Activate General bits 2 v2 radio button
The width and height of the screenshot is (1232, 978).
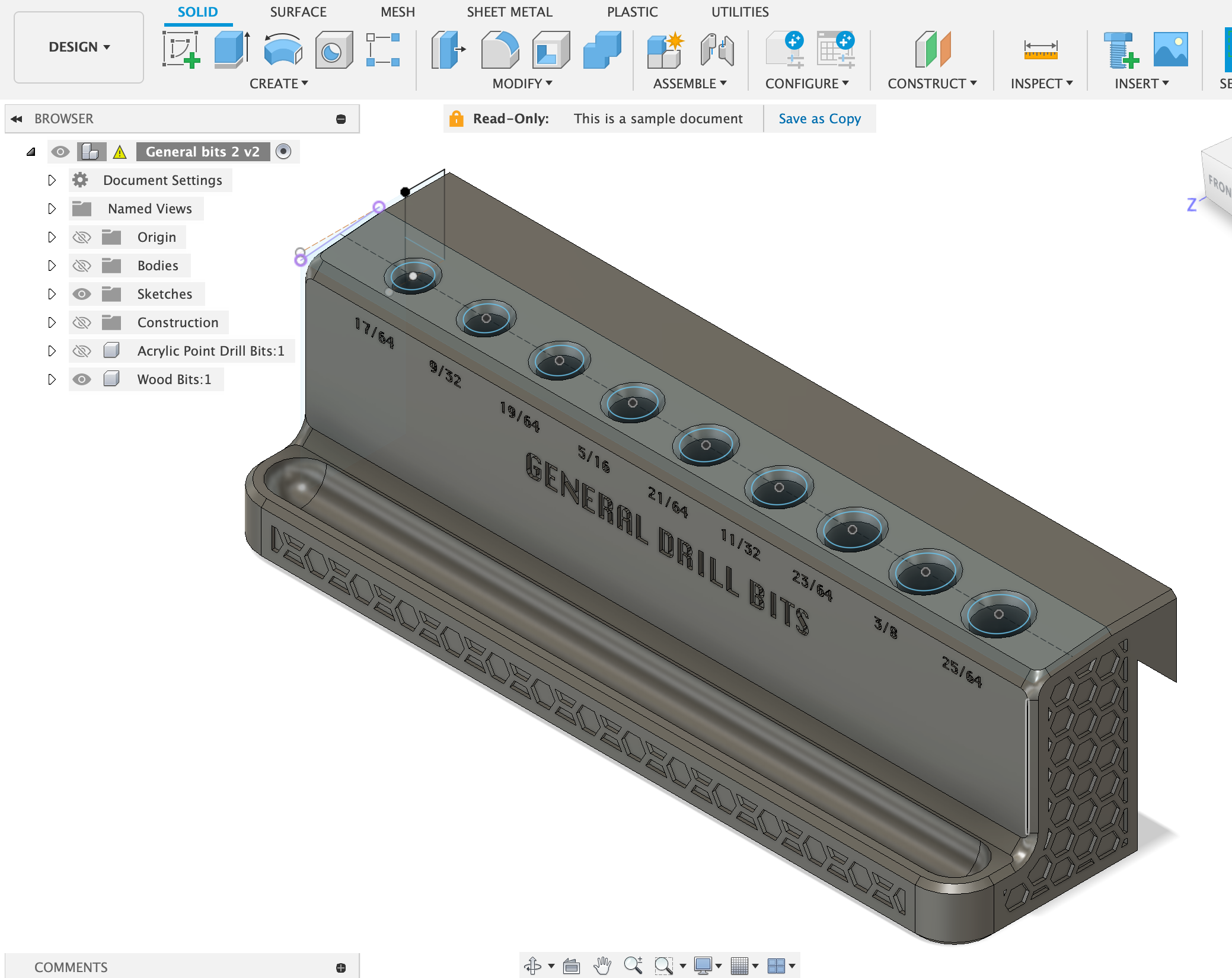pyautogui.click(x=283, y=152)
